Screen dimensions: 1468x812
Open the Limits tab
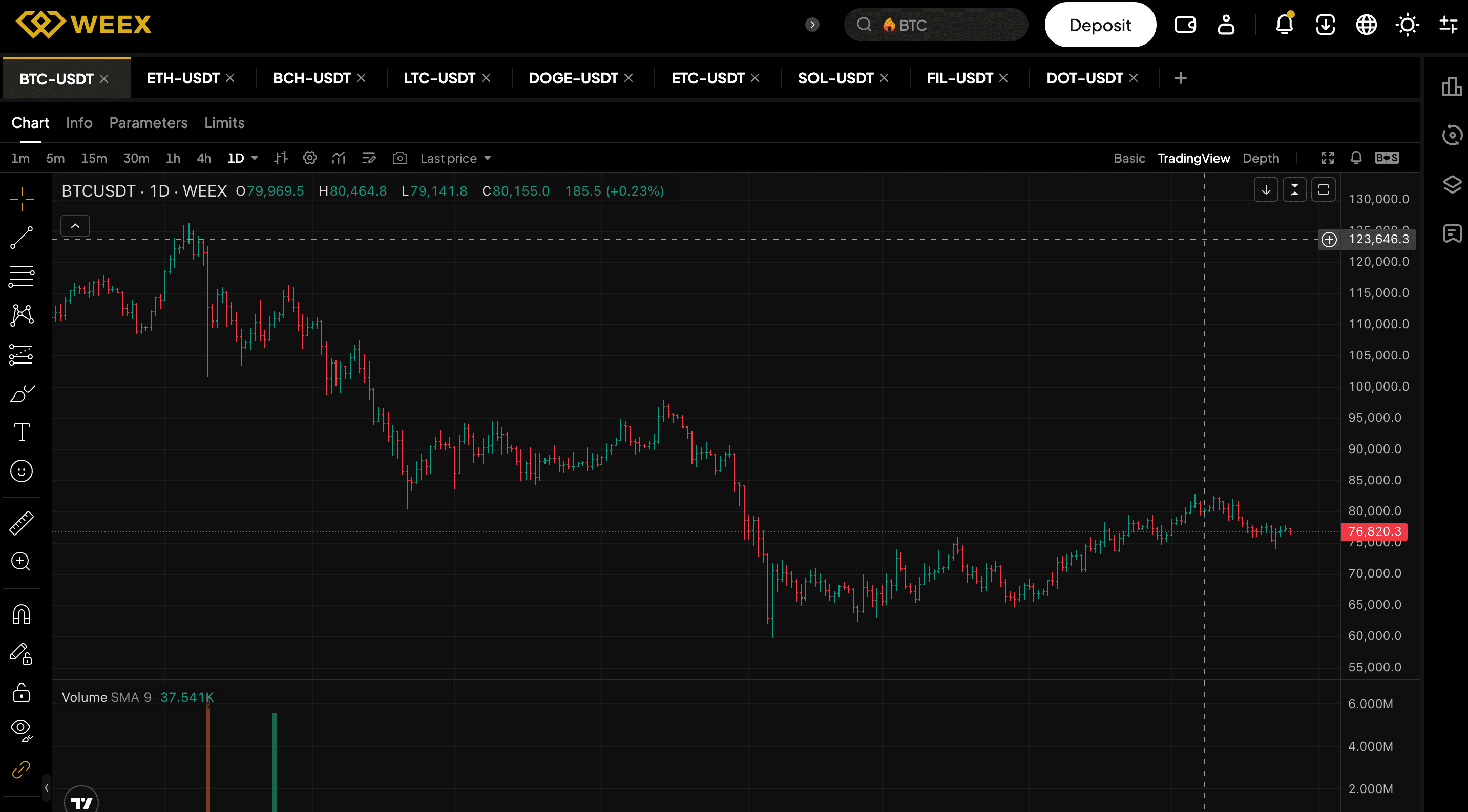coord(224,123)
